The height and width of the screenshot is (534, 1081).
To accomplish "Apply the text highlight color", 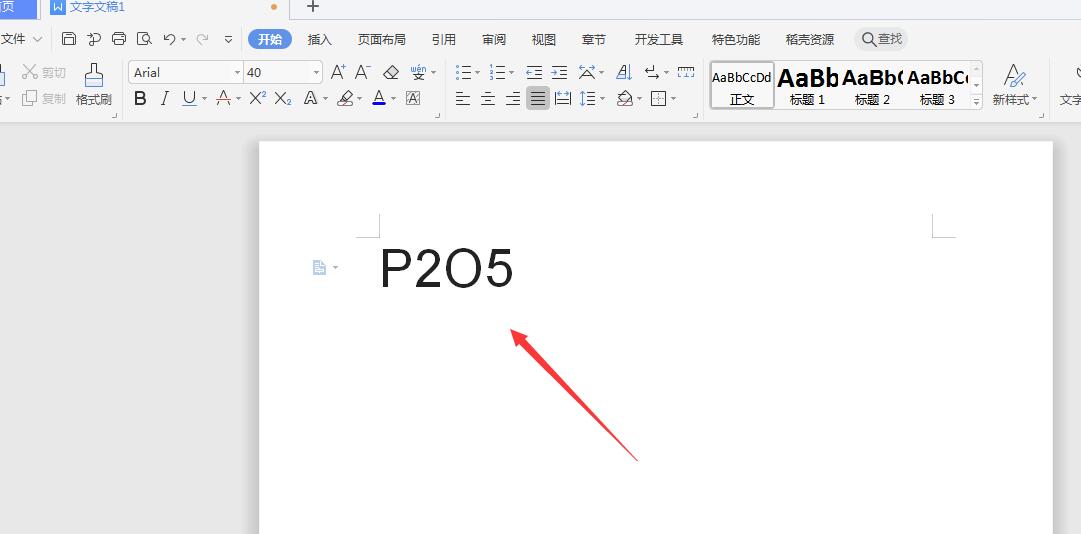I will tap(345, 99).
